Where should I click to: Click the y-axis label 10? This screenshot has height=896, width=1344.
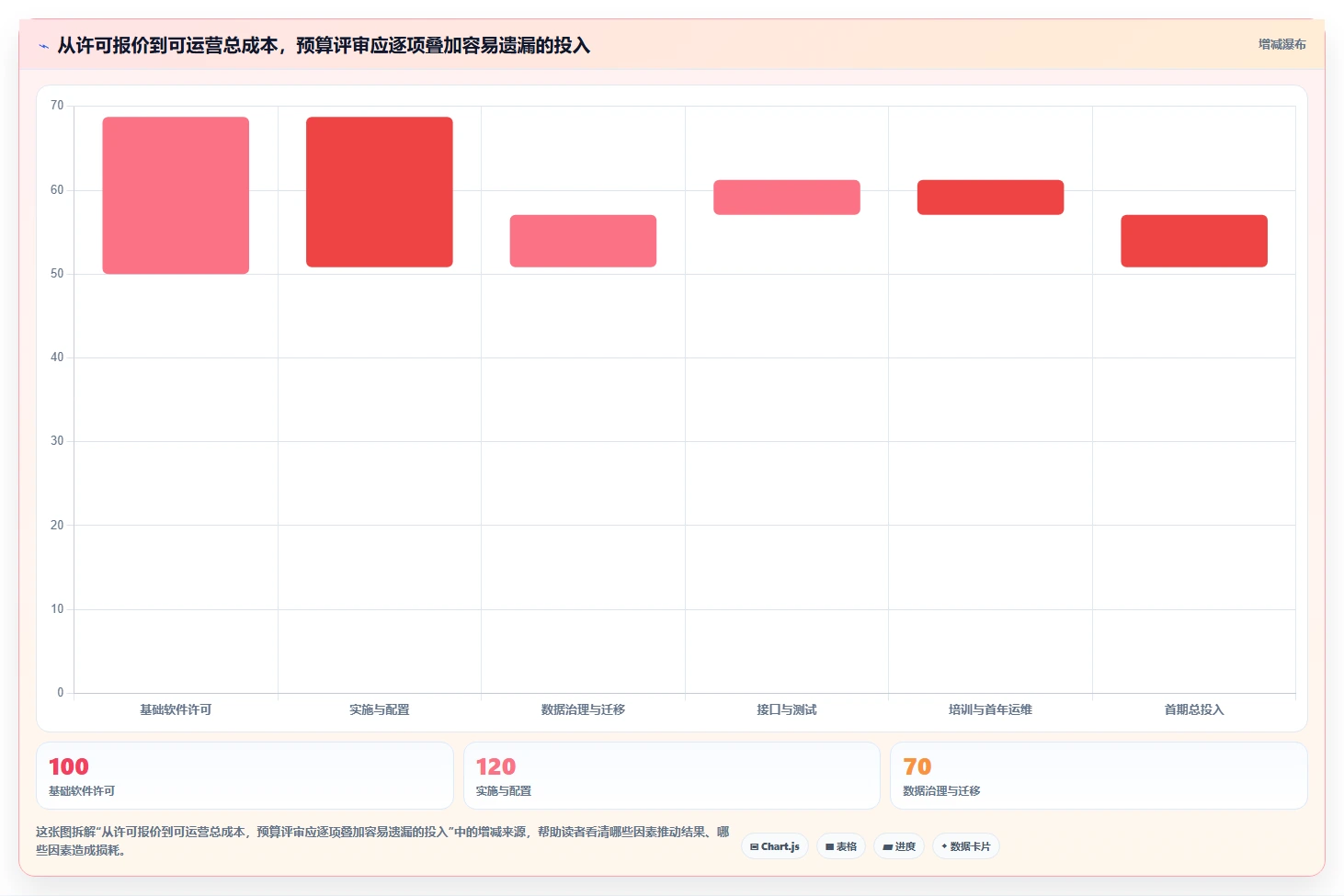point(57,609)
